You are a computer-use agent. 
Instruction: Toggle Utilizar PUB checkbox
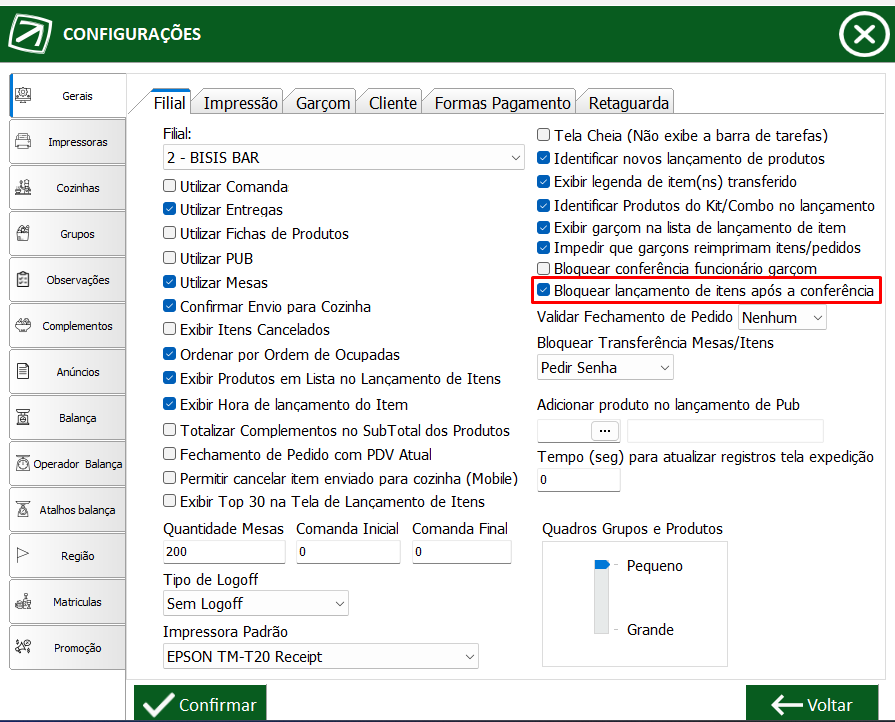(x=170, y=258)
